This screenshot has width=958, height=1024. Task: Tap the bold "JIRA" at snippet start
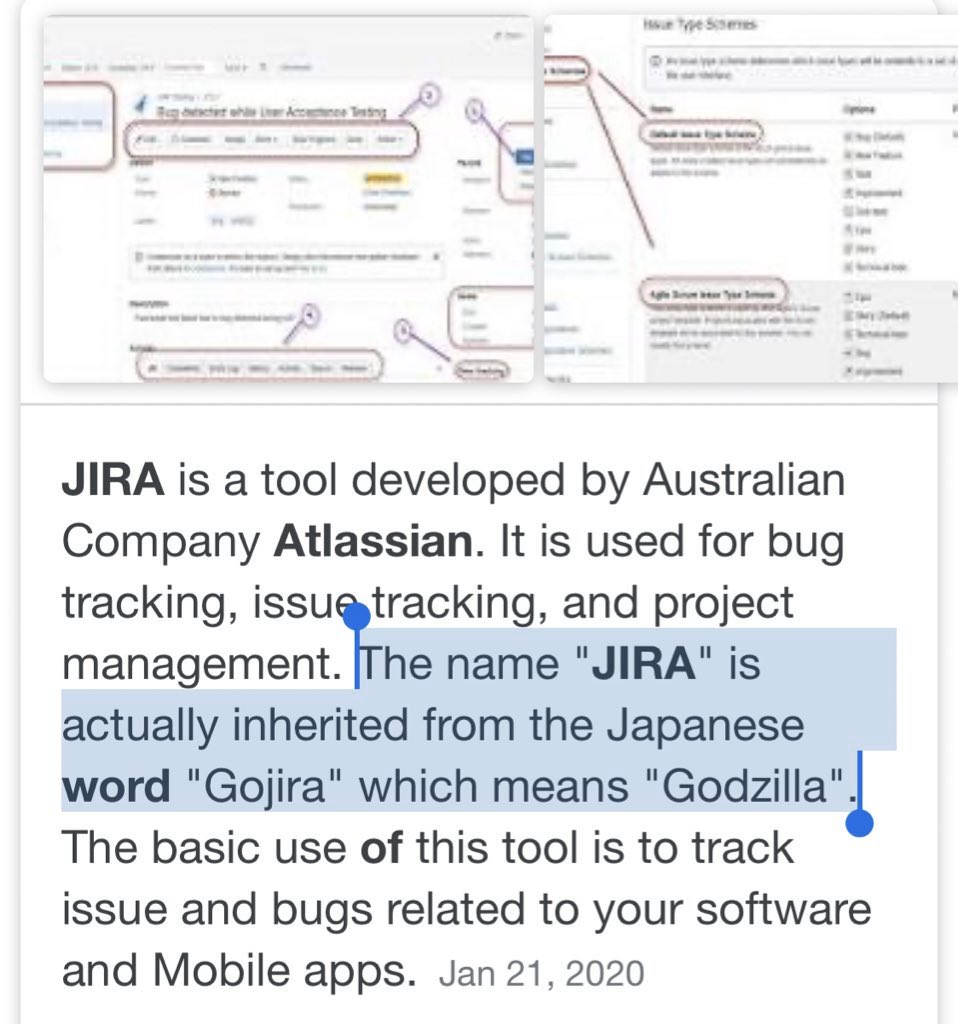pos(113,479)
